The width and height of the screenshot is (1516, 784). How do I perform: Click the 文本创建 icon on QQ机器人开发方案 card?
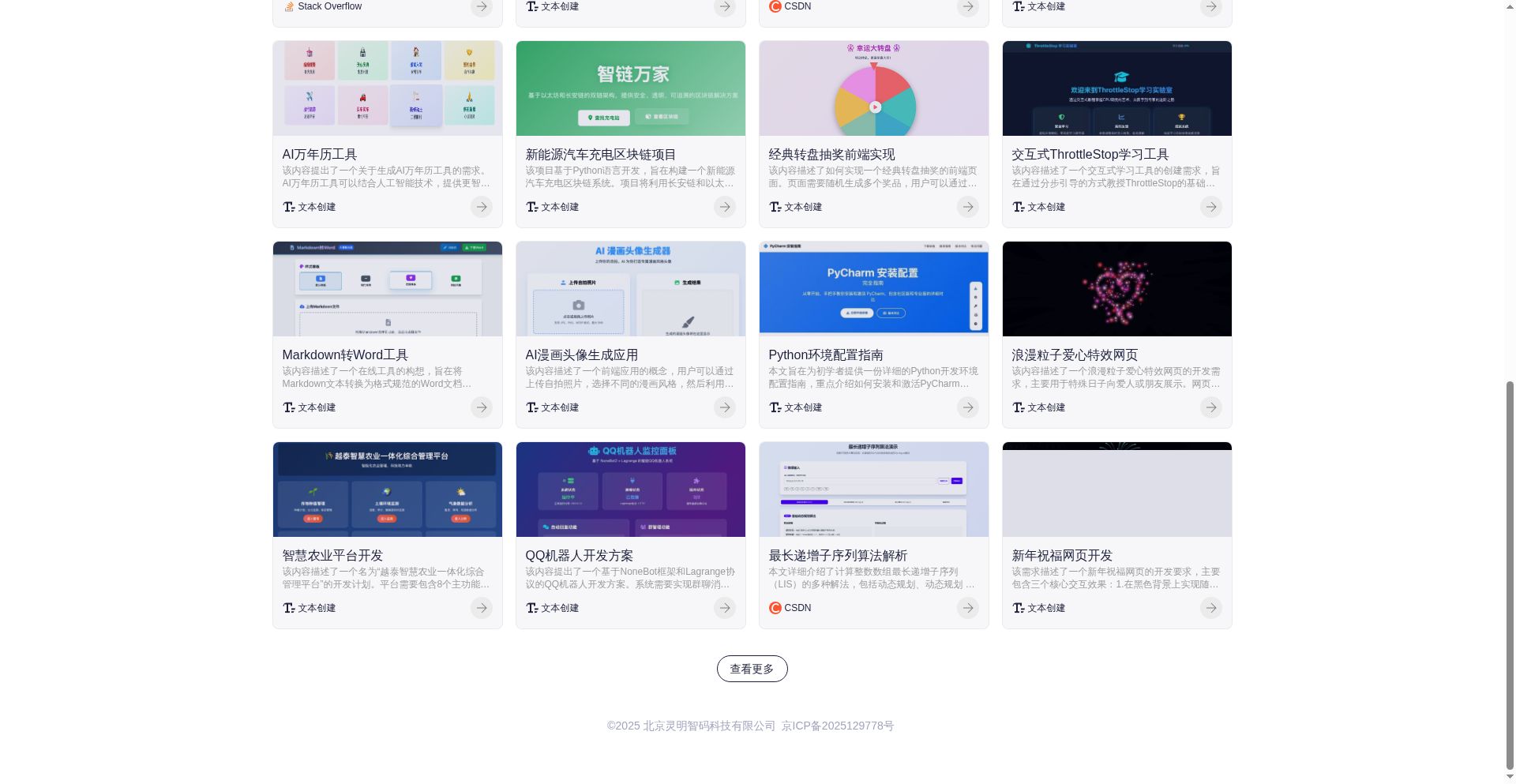tap(532, 608)
